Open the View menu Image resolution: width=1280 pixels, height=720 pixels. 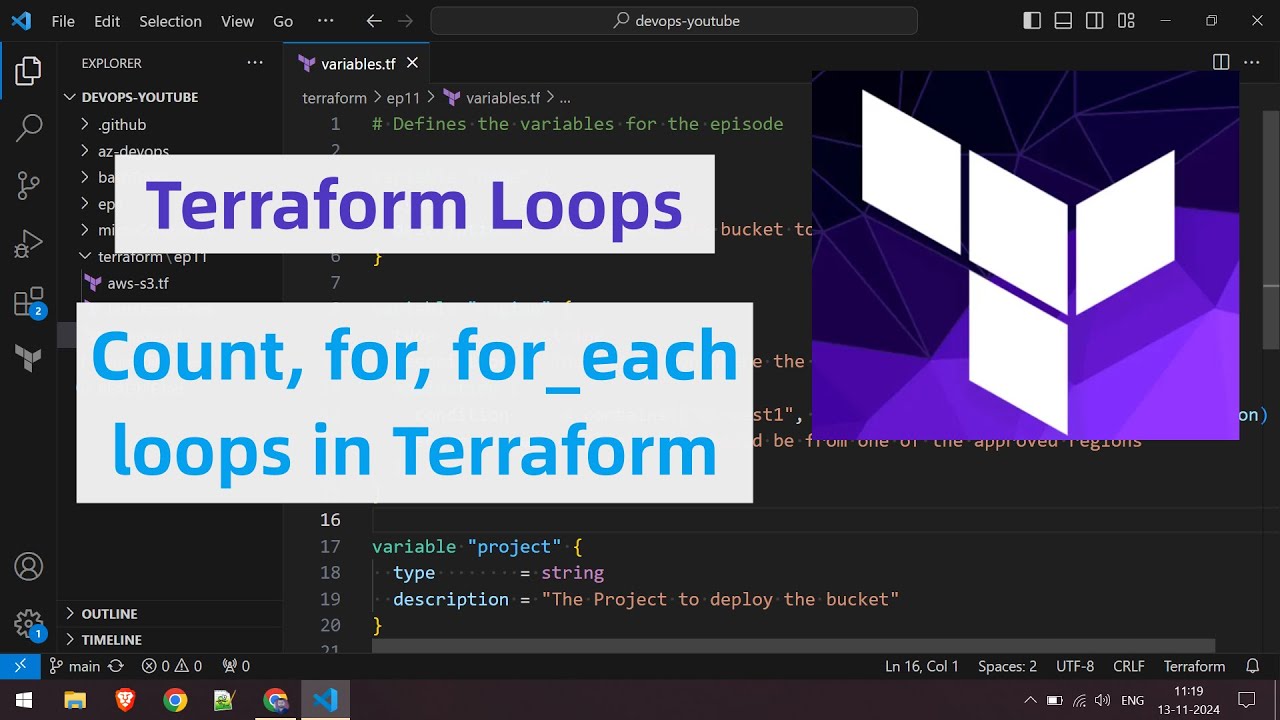click(237, 21)
